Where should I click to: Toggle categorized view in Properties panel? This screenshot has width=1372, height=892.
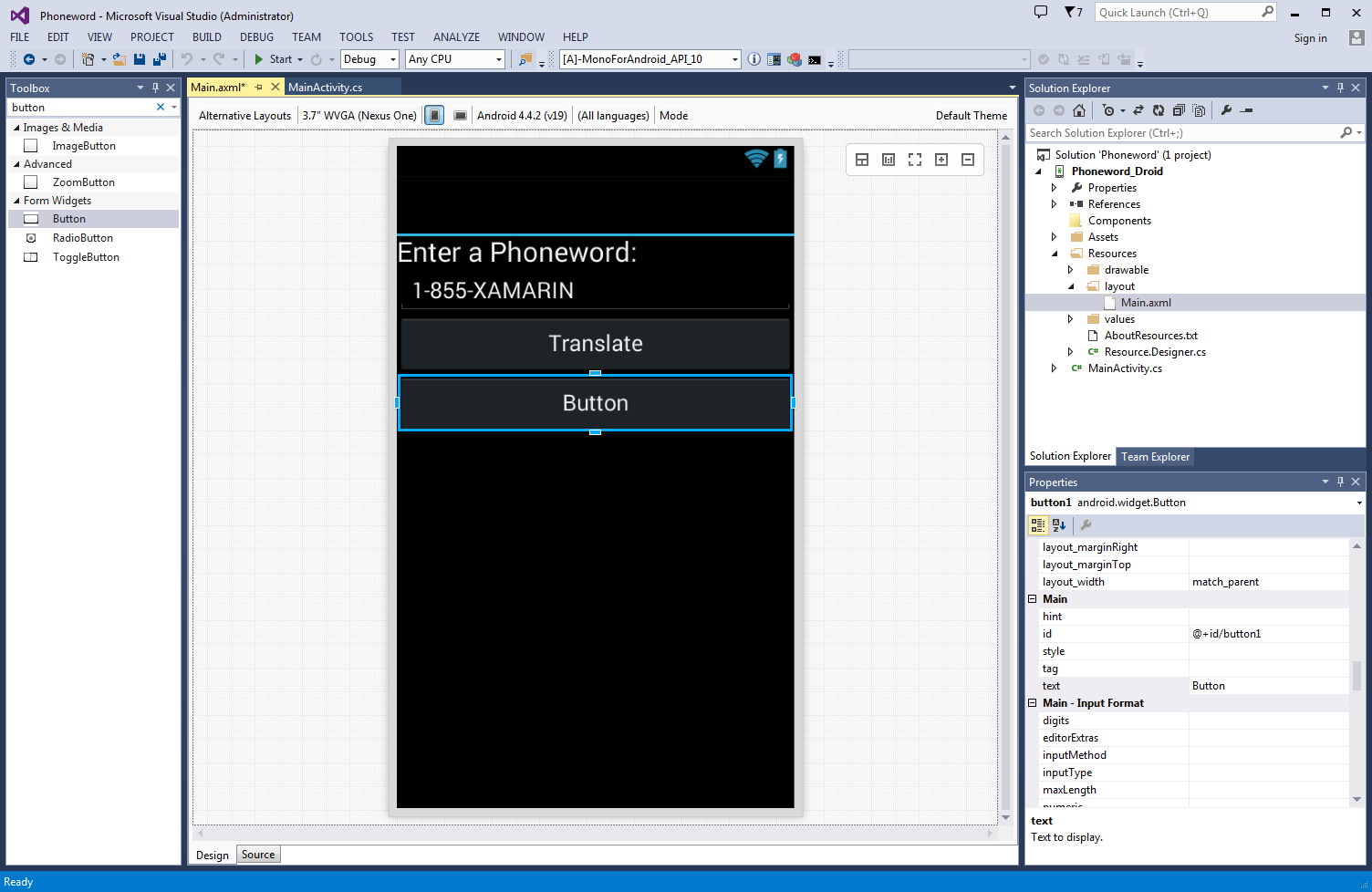[1038, 525]
